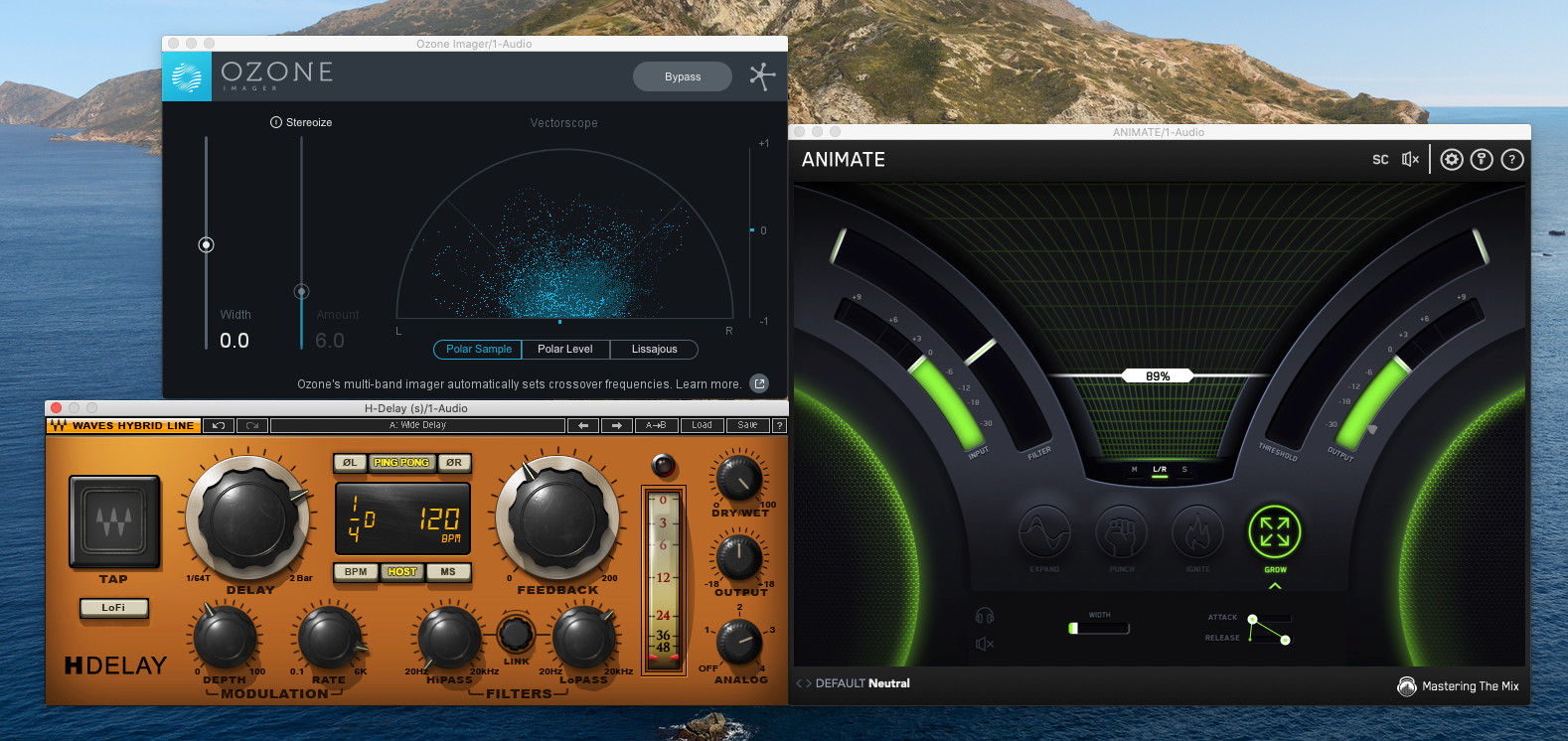Open the Ozone I/O routing icon
The image size is (1568, 741).
[762, 76]
